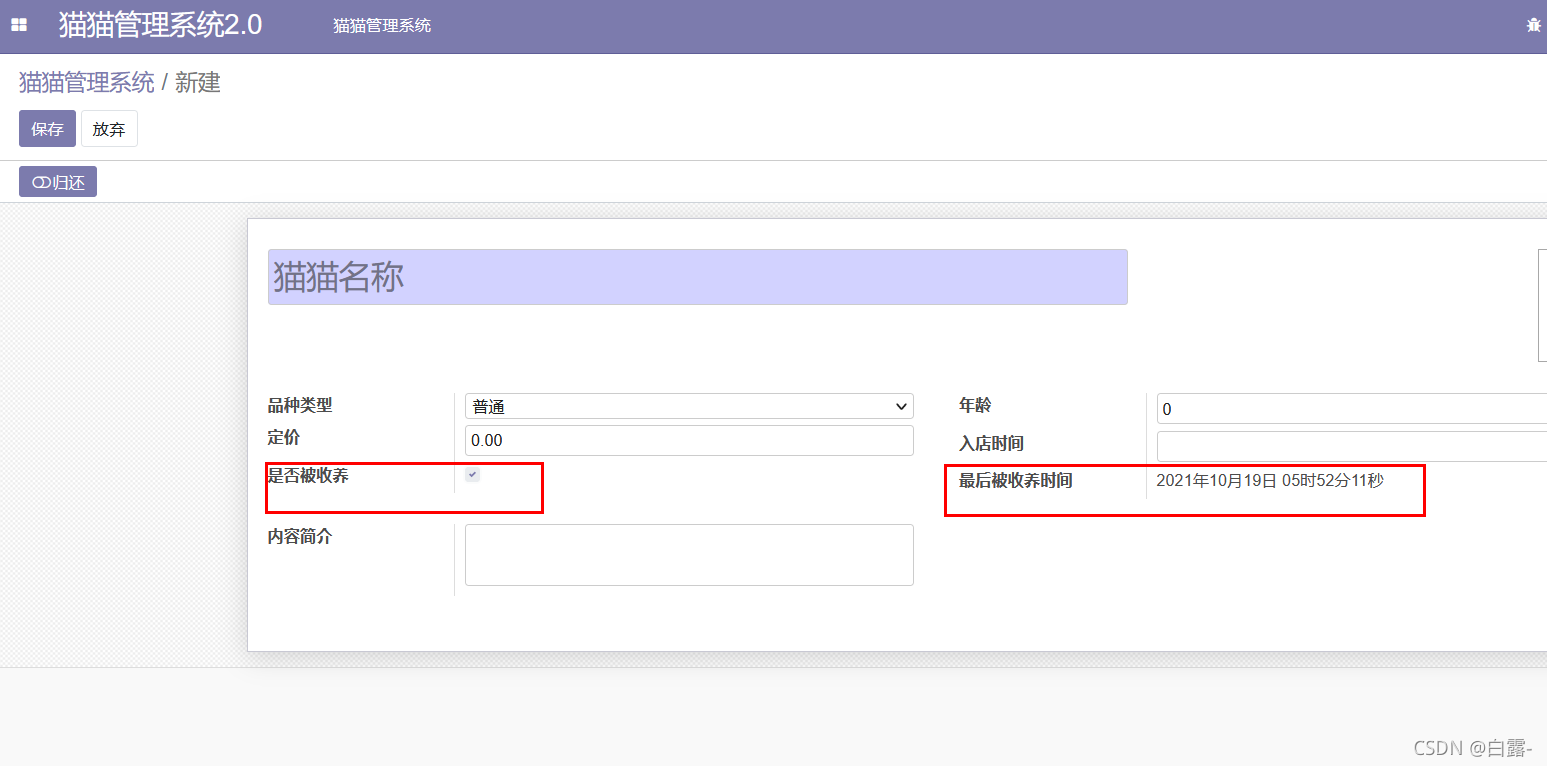The image size is (1547, 766).
Task: Click the 最后被收养时间 field label
Action: [x=1016, y=481]
